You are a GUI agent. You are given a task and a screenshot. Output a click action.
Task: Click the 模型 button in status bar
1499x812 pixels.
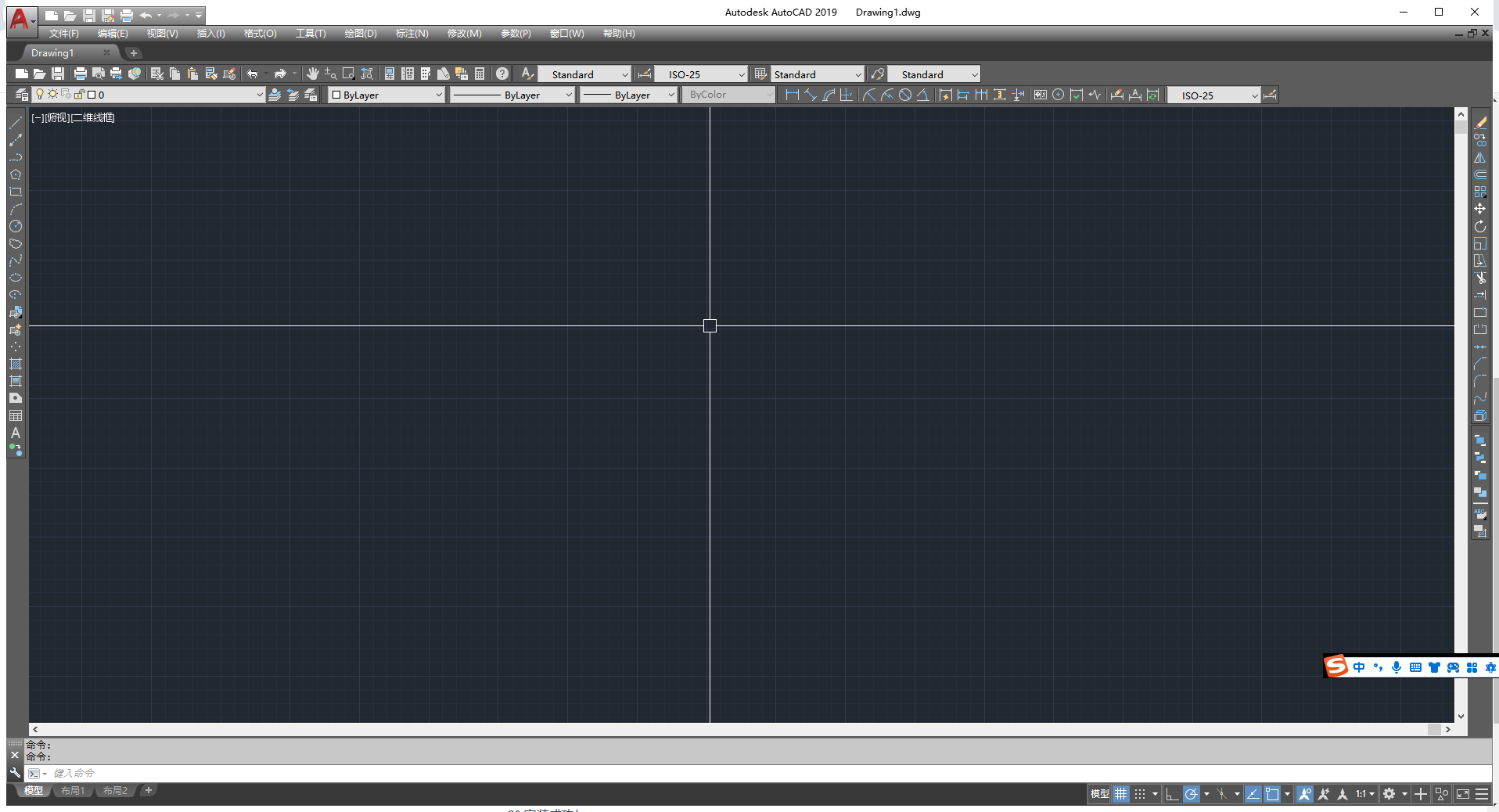(1099, 794)
